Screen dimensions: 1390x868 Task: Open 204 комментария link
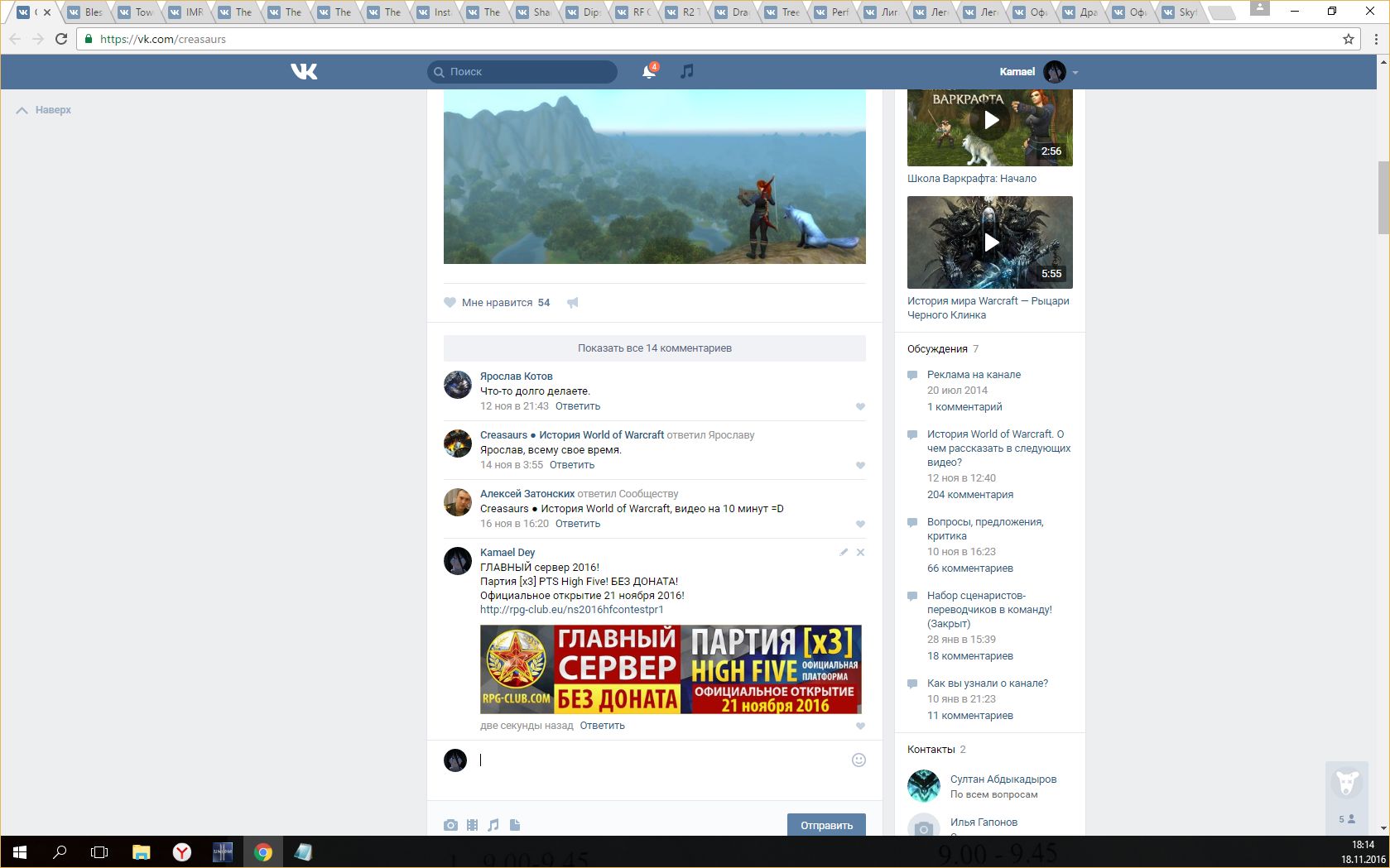[970, 495]
